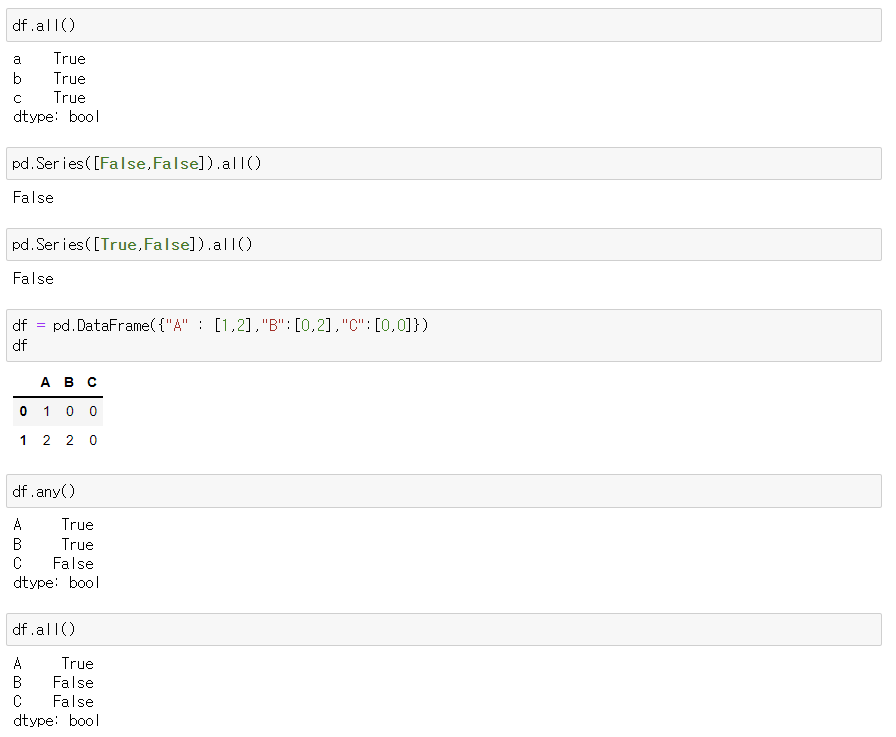Screen dimensions: 896x737
Task: Click the 'dtype: bool' line in the df.any() output
Action: click(x=56, y=583)
